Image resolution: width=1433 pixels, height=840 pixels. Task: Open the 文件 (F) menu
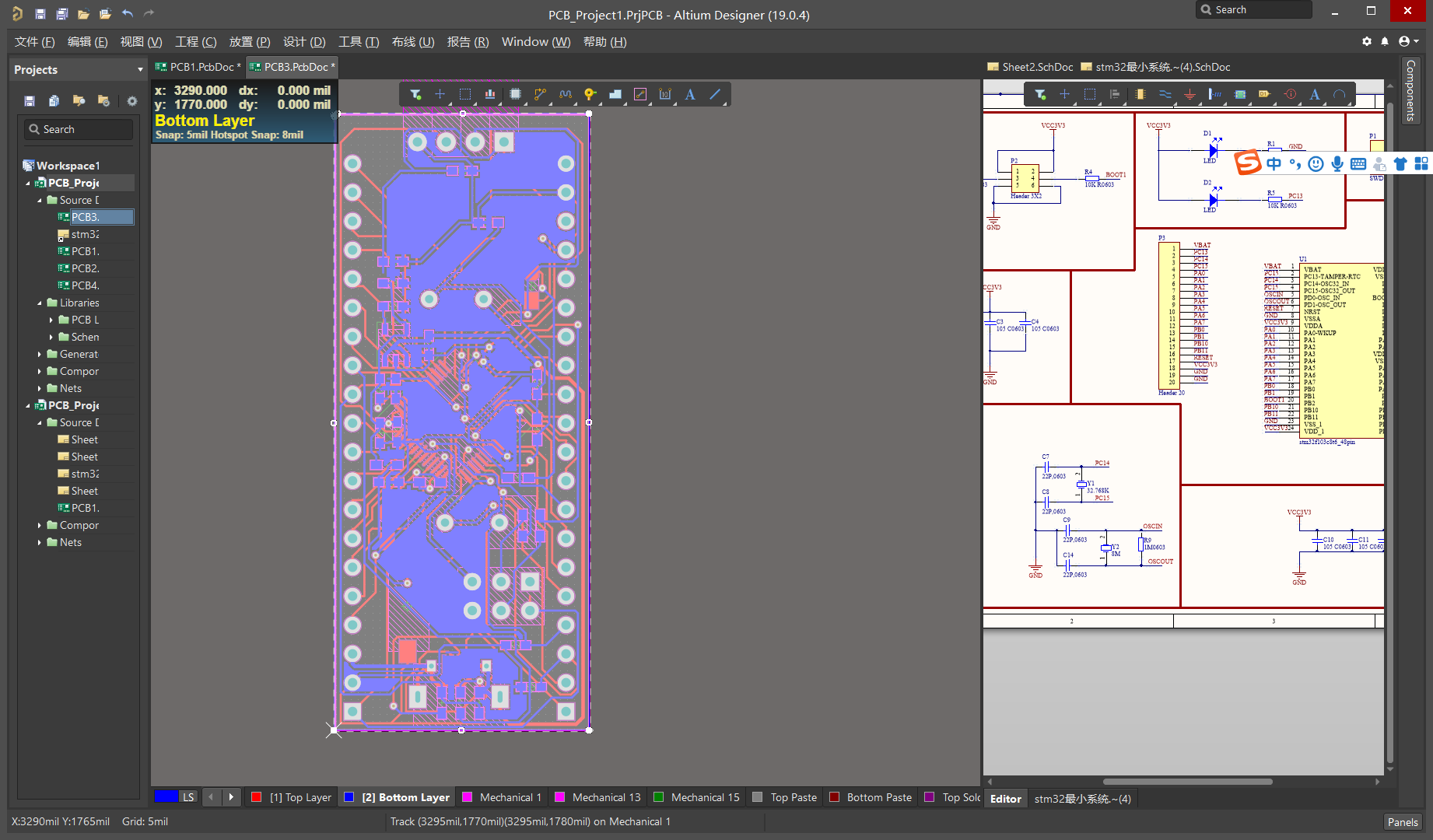click(34, 41)
